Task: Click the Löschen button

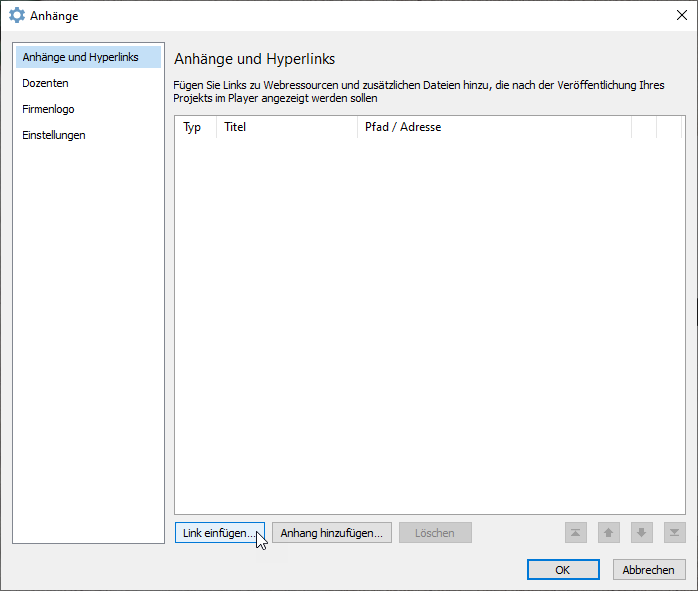Action: [x=435, y=533]
